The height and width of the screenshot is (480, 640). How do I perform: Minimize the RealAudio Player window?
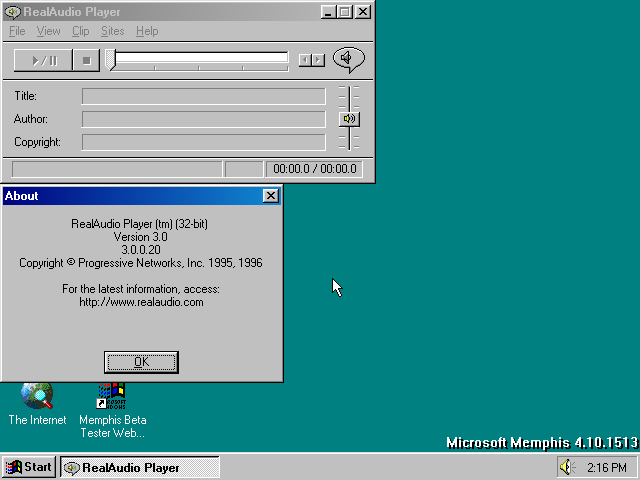tap(328, 12)
